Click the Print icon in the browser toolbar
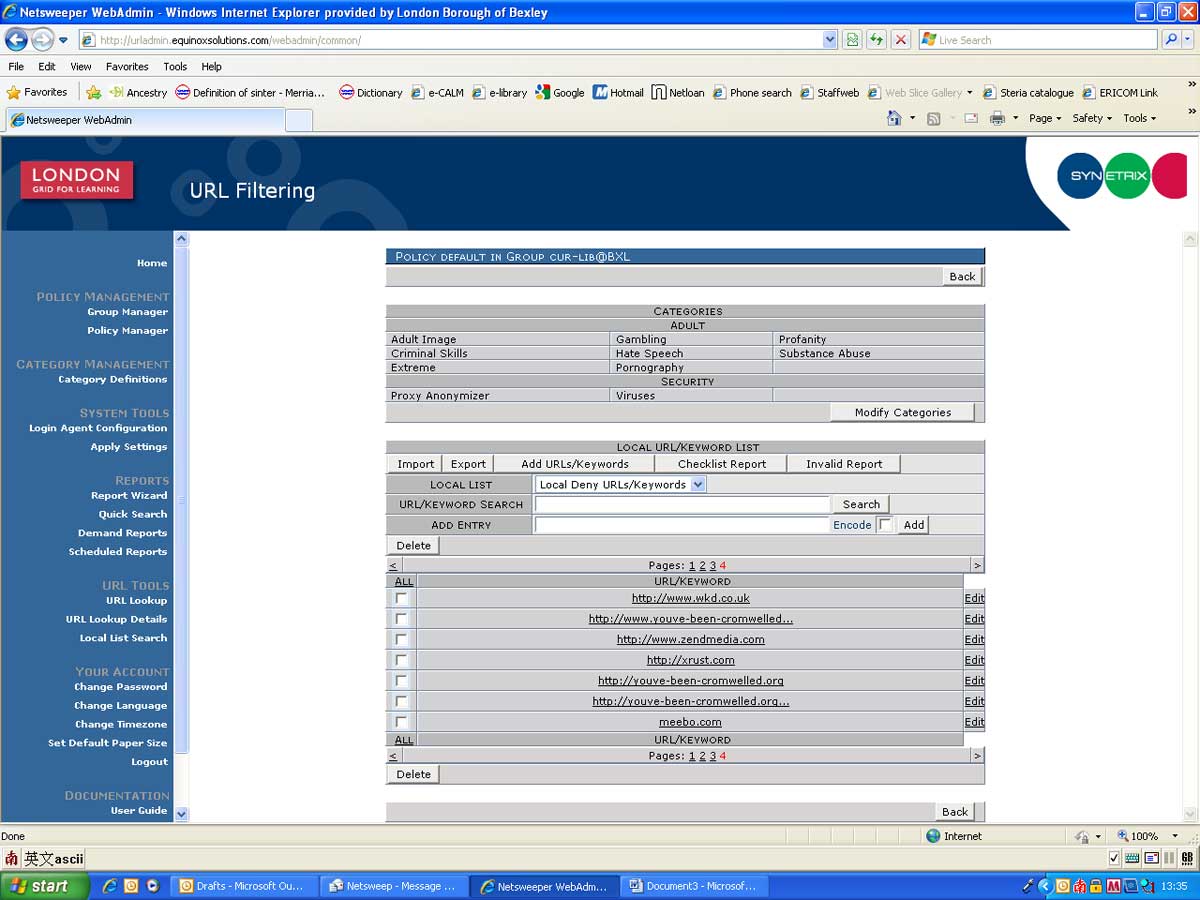1200x900 pixels. [x=999, y=117]
